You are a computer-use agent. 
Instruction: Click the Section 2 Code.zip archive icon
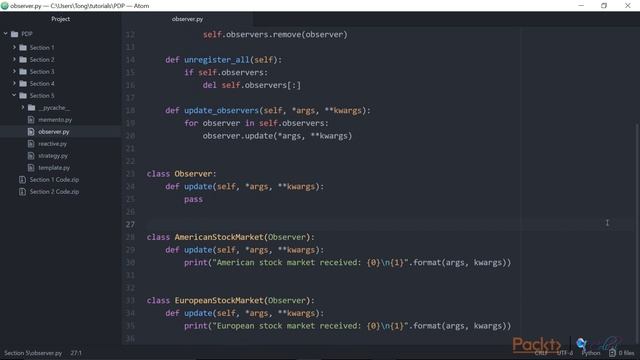point(22,191)
